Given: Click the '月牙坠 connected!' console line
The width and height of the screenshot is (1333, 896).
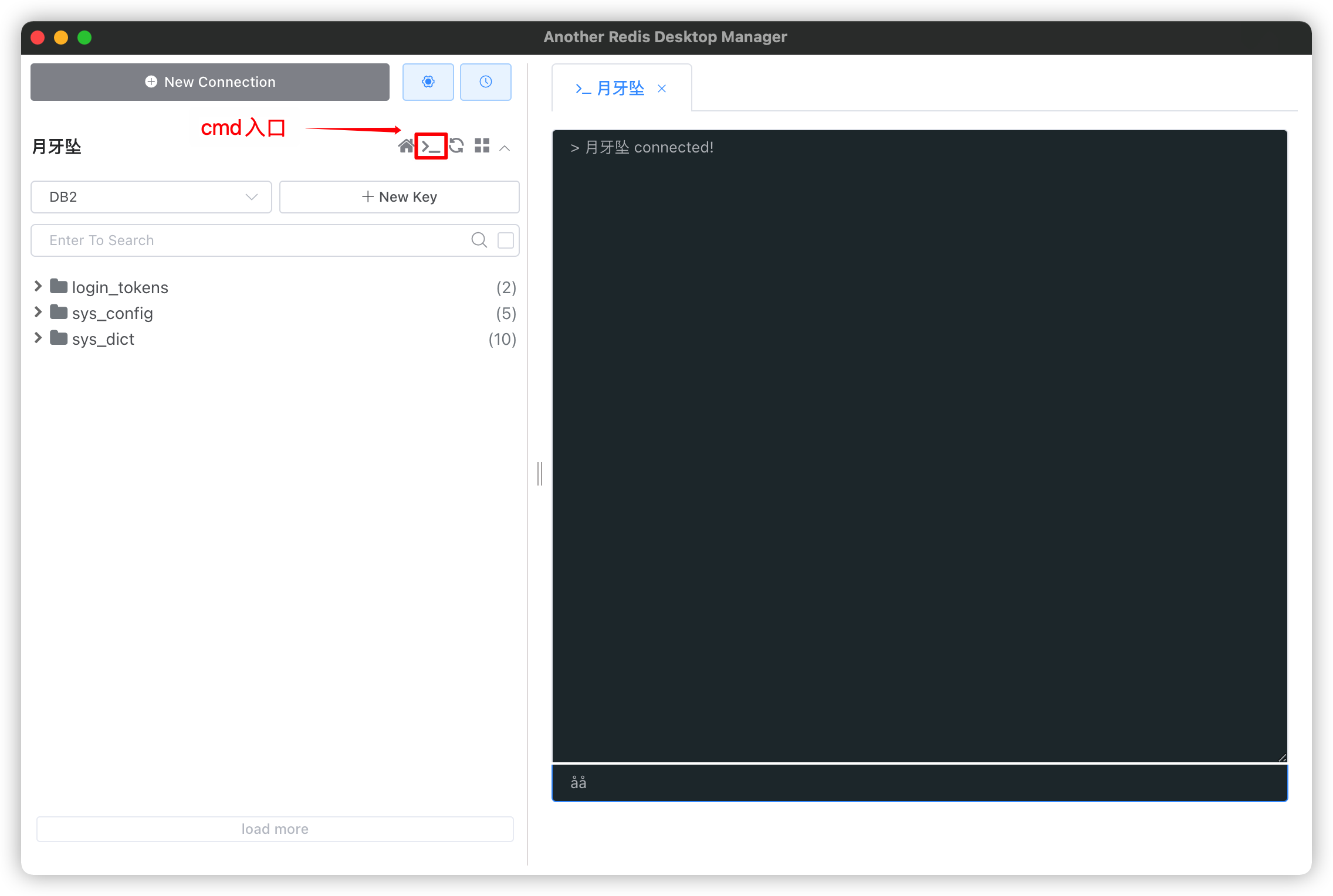Looking at the screenshot, I should click(x=642, y=148).
